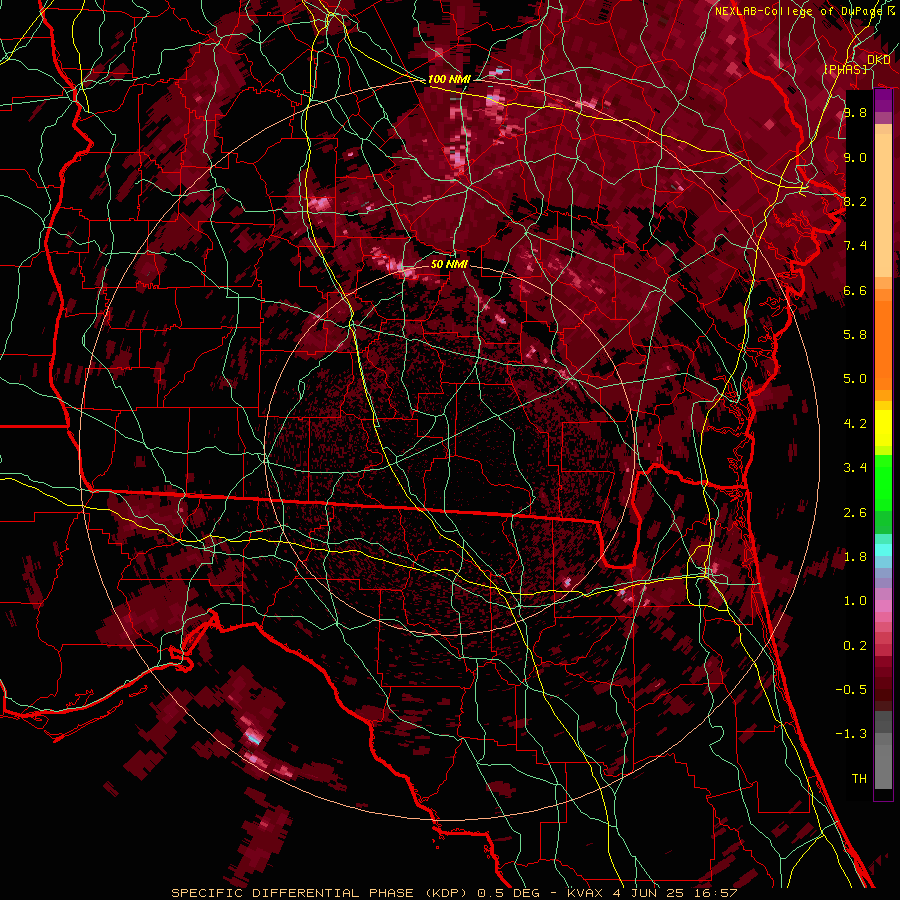The width and height of the screenshot is (900, 900).
Task: Click the -1.3 legend value
Action: tap(851, 734)
